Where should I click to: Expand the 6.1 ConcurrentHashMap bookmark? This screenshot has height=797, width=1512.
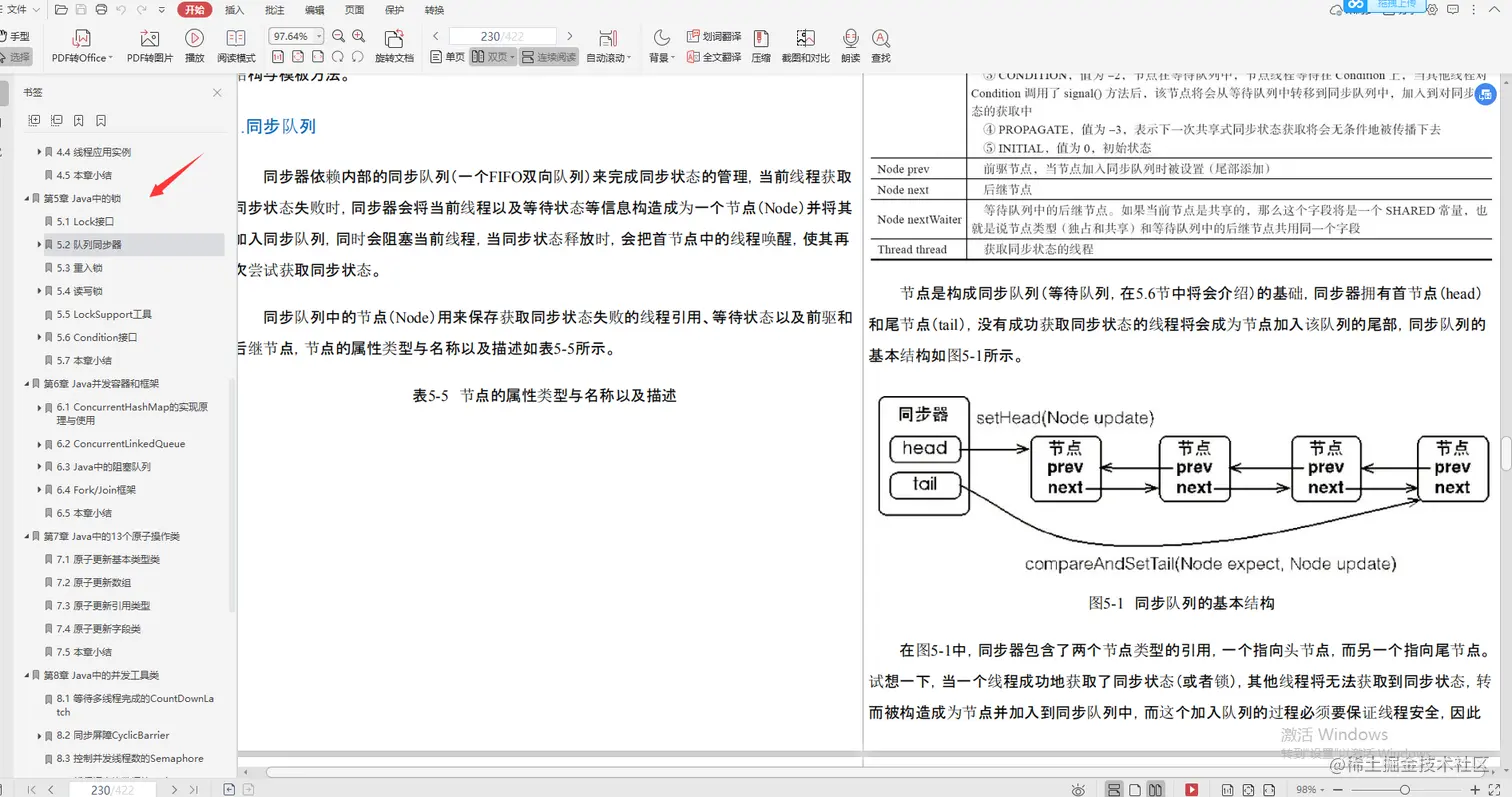point(39,407)
